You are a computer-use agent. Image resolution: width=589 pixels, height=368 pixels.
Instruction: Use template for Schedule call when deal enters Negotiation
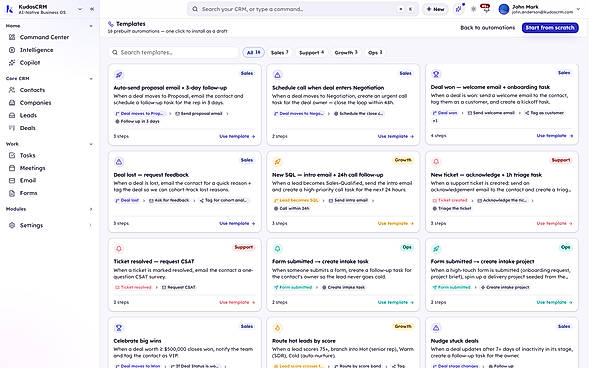pyautogui.click(x=396, y=136)
